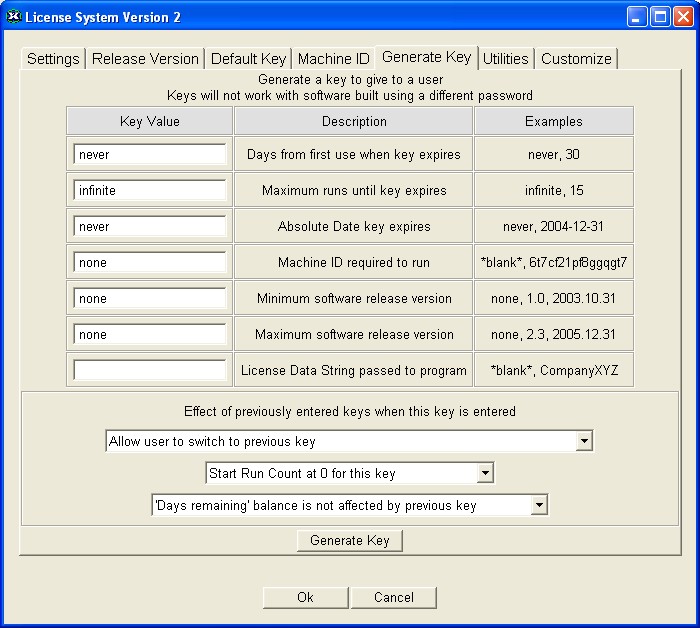This screenshot has height=628, width=700.
Task: Switch to the Machine ID tab
Action: (x=333, y=58)
